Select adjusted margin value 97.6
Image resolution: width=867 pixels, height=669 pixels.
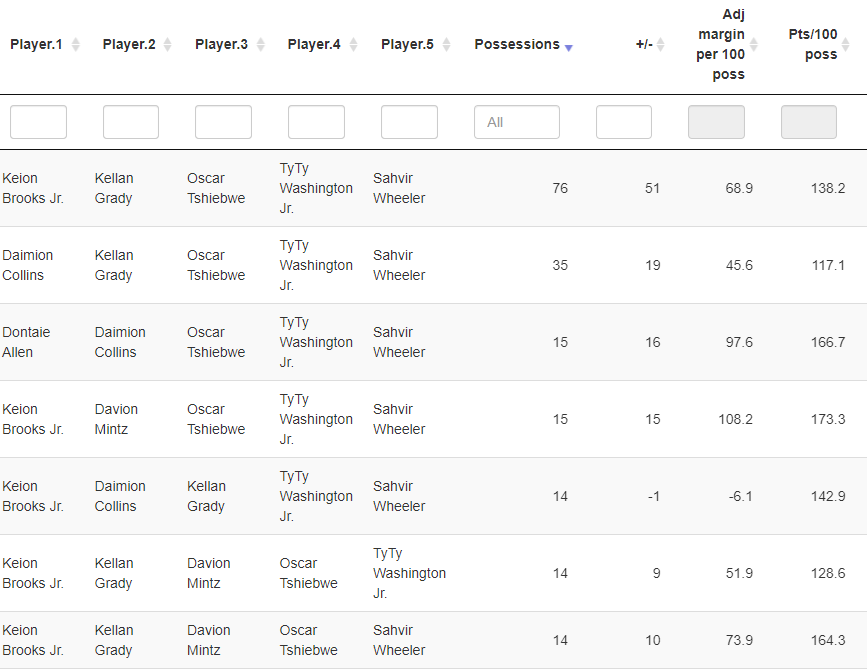(x=739, y=342)
